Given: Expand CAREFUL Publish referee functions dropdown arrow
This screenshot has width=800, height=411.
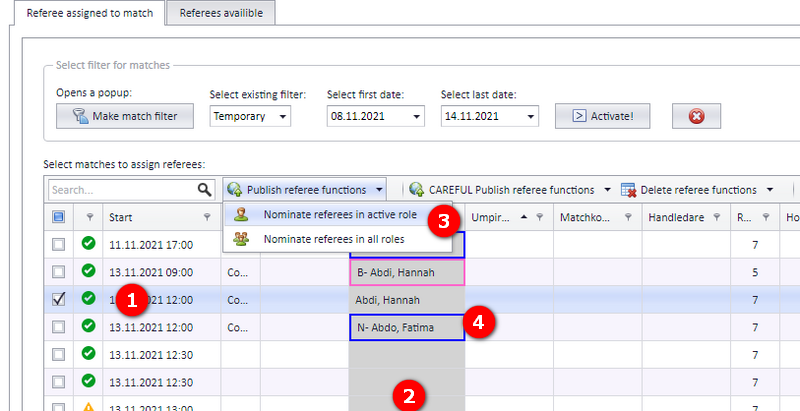Looking at the screenshot, I should [607, 190].
